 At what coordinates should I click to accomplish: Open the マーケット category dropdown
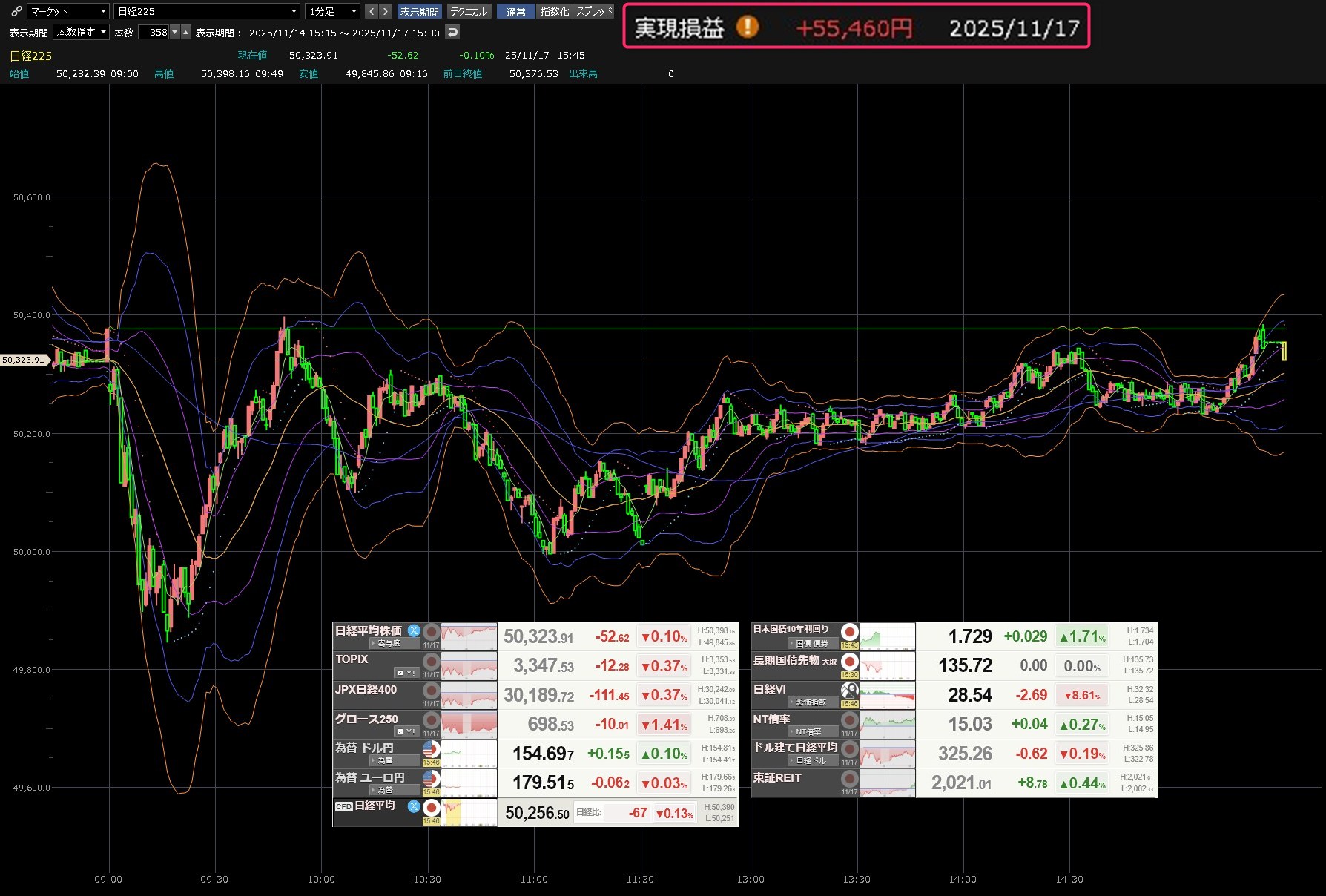pyautogui.click(x=68, y=11)
